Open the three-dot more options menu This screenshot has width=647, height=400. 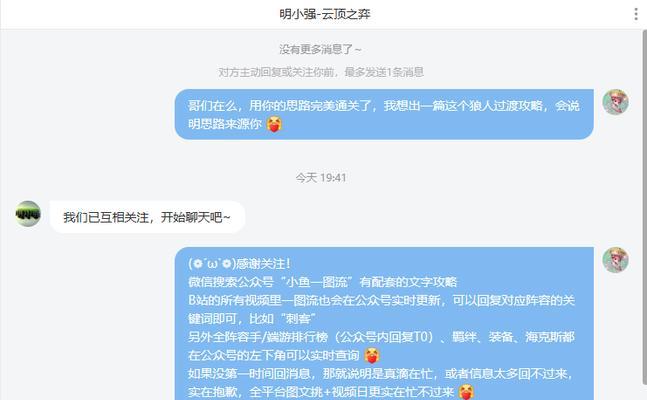(x=635, y=14)
